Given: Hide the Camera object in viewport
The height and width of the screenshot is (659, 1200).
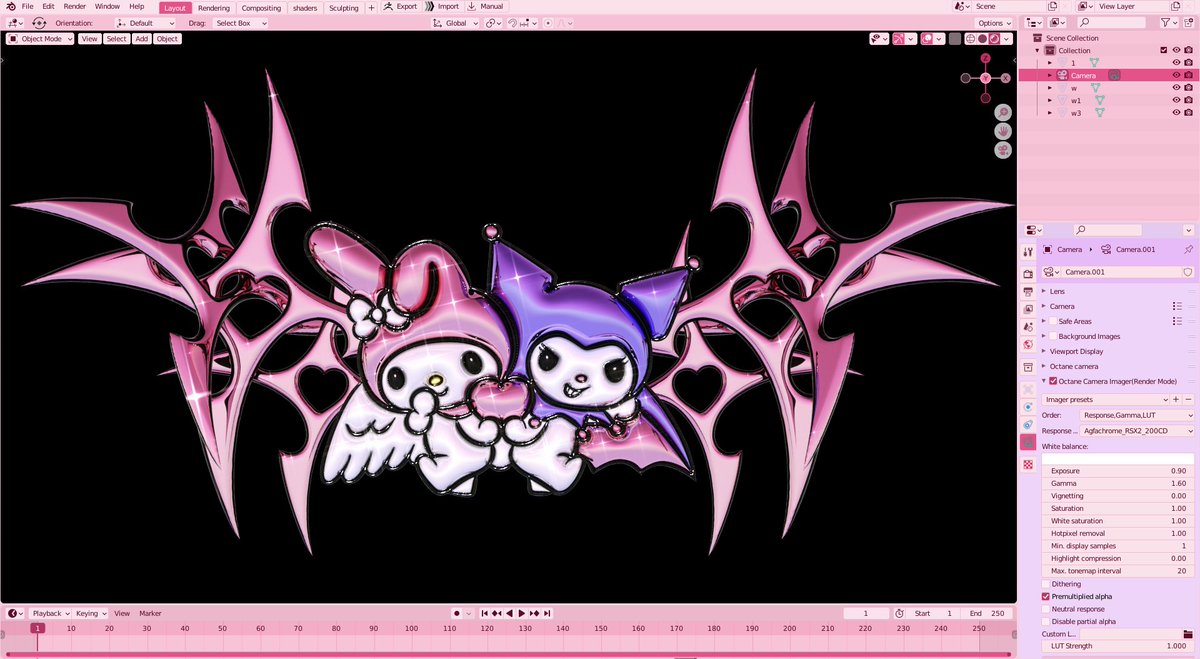Looking at the screenshot, I should 1176,75.
